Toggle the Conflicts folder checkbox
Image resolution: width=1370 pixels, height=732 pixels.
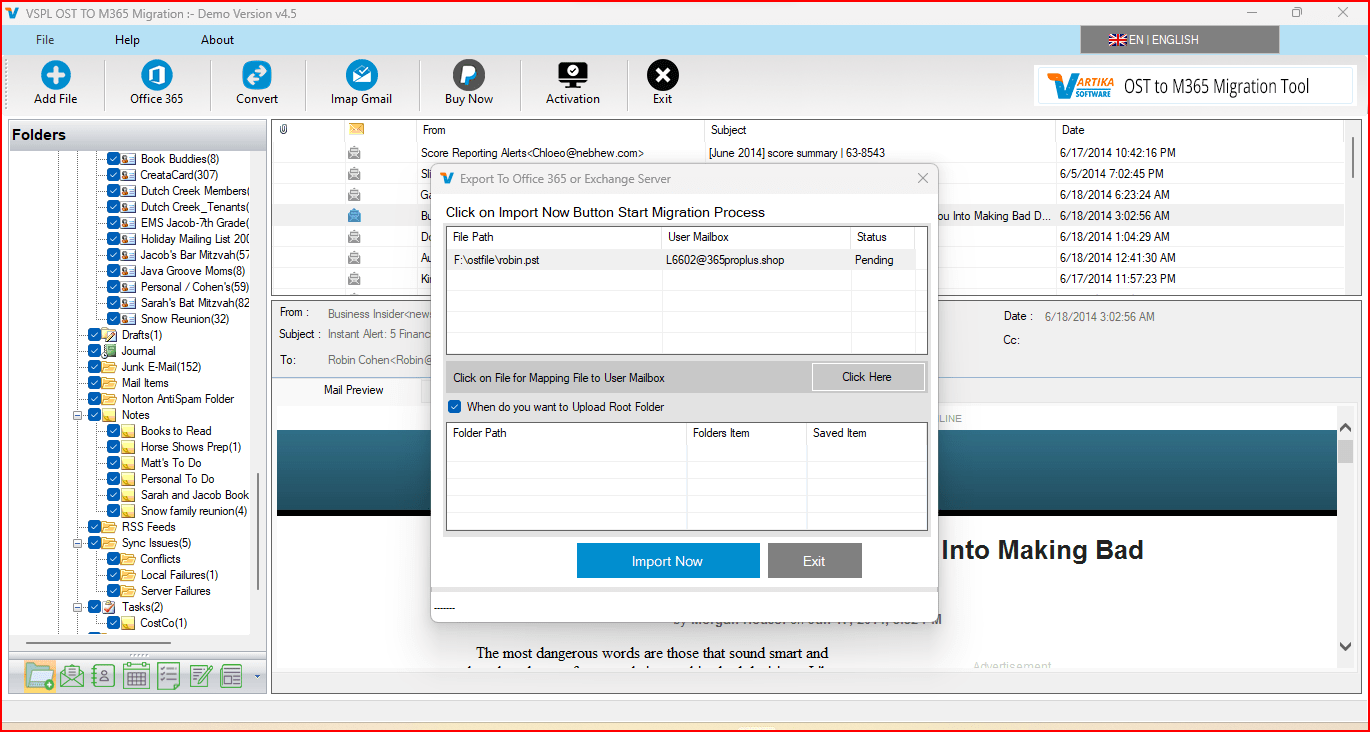point(113,559)
